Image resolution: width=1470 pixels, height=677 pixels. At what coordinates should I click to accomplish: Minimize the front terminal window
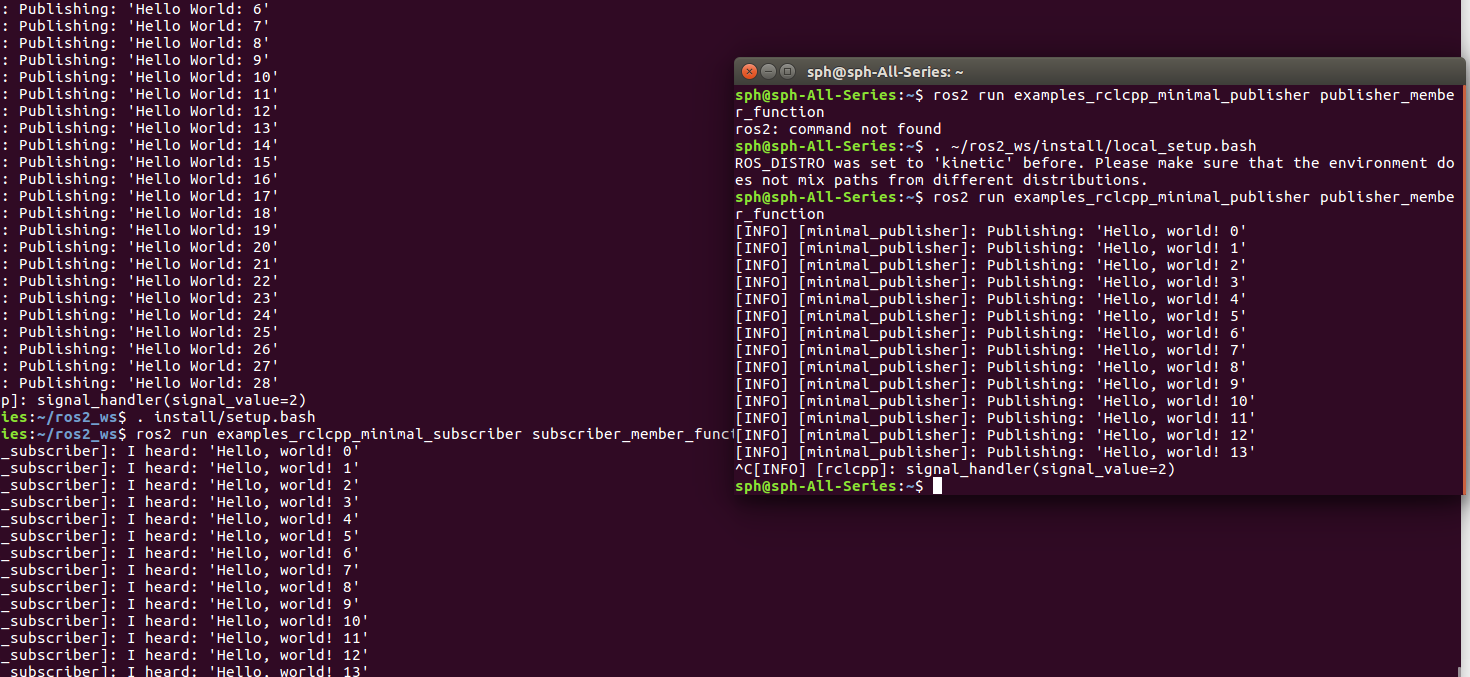pyautogui.click(x=768, y=71)
